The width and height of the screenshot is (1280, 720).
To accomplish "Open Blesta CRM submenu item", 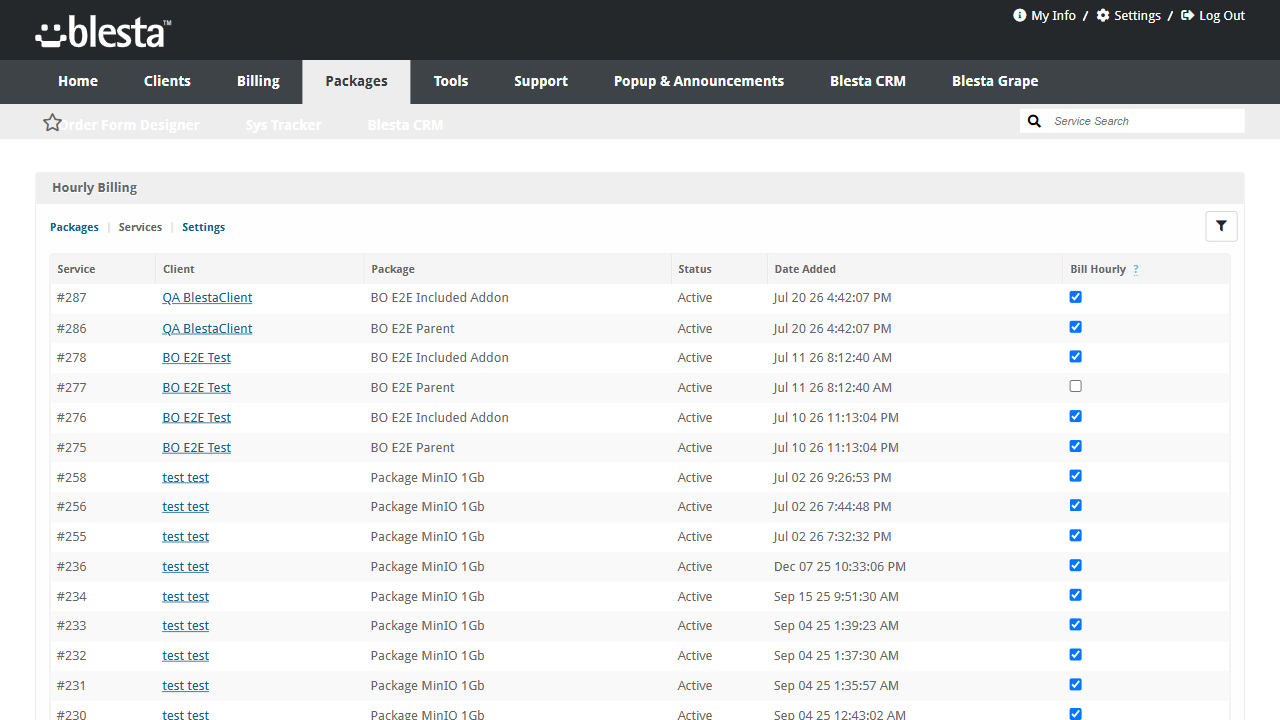I will [x=405, y=125].
